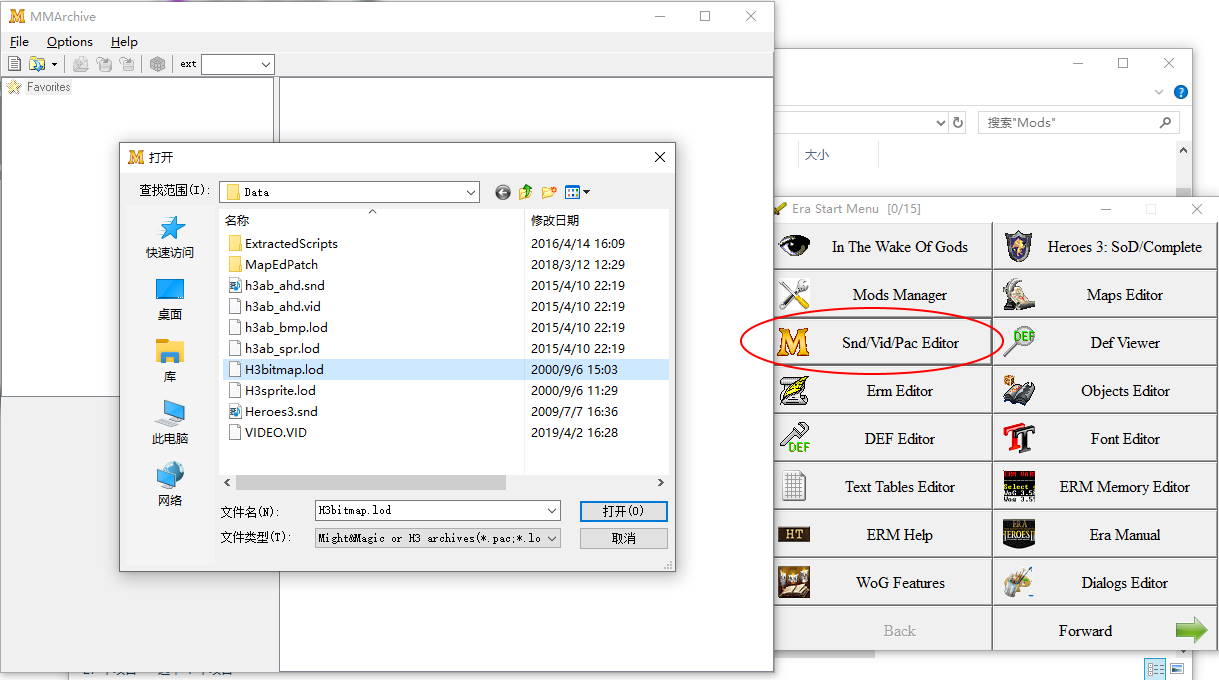Click the file list's left scroll arrow

(227, 483)
